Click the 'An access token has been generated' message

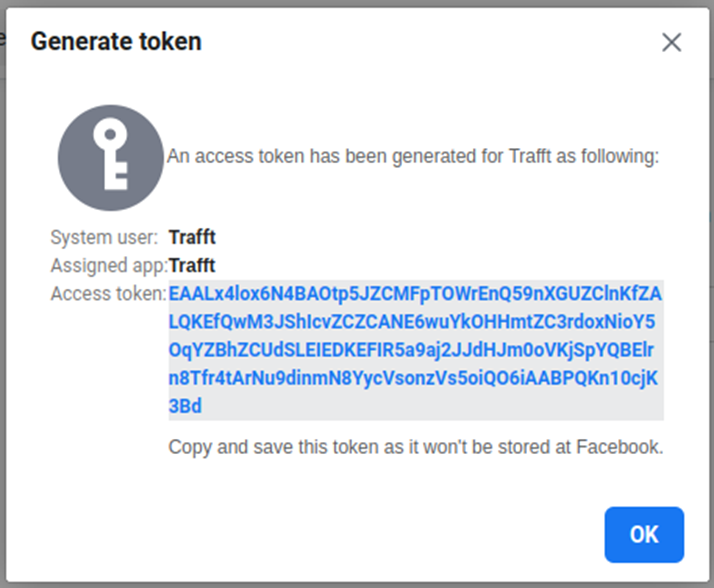point(412,156)
